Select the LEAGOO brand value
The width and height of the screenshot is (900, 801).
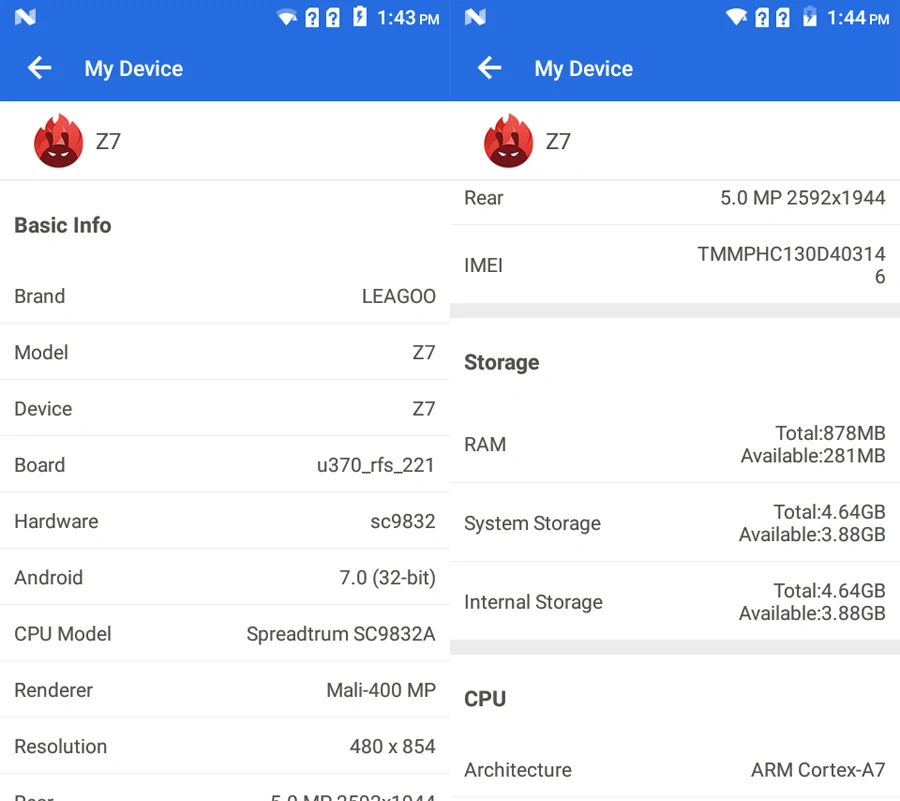[398, 296]
